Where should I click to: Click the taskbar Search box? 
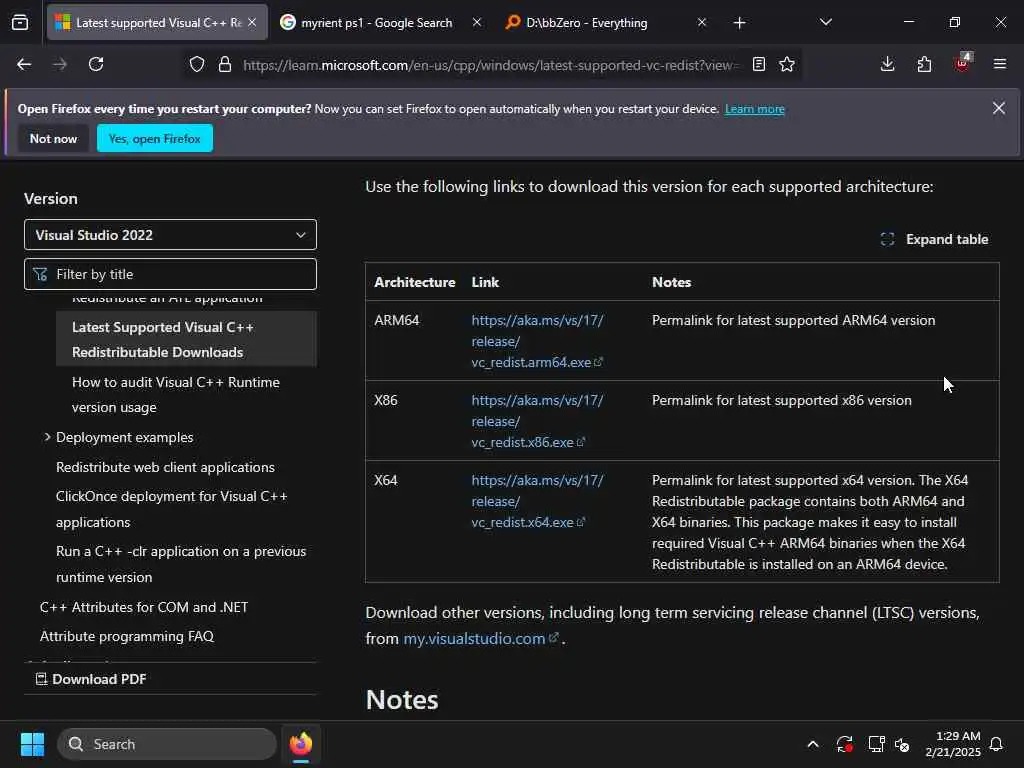pyautogui.click(x=167, y=744)
